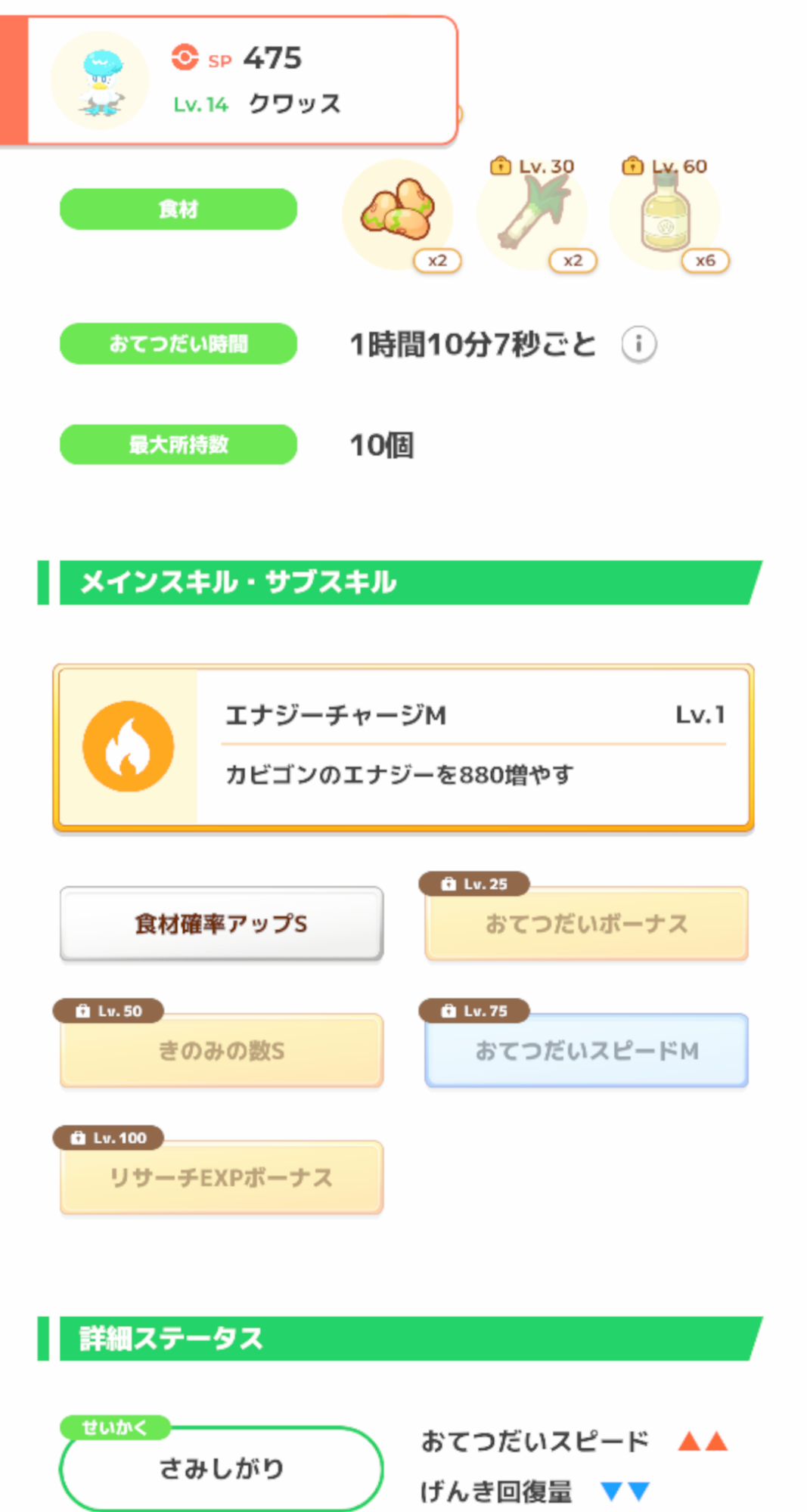The width and height of the screenshot is (807, 1512).
Task: Tap the orange flame main skill icon
Action: point(129,746)
